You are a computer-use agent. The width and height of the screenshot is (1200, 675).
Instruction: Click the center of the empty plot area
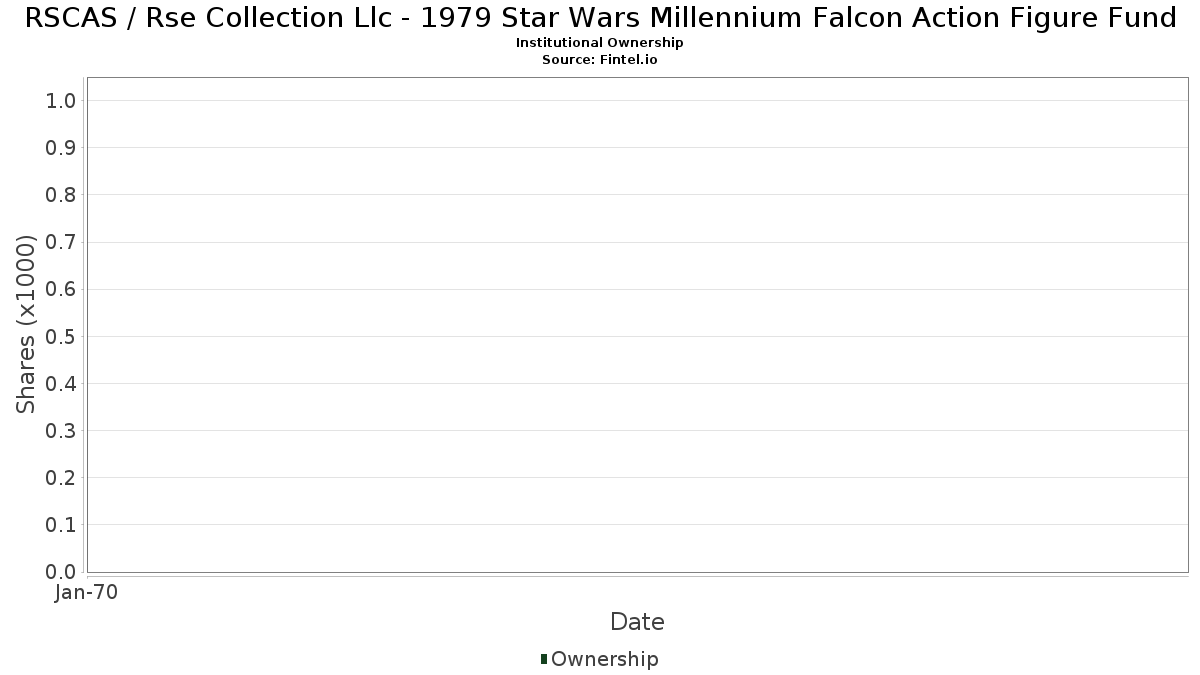pyautogui.click(x=637, y=325)
